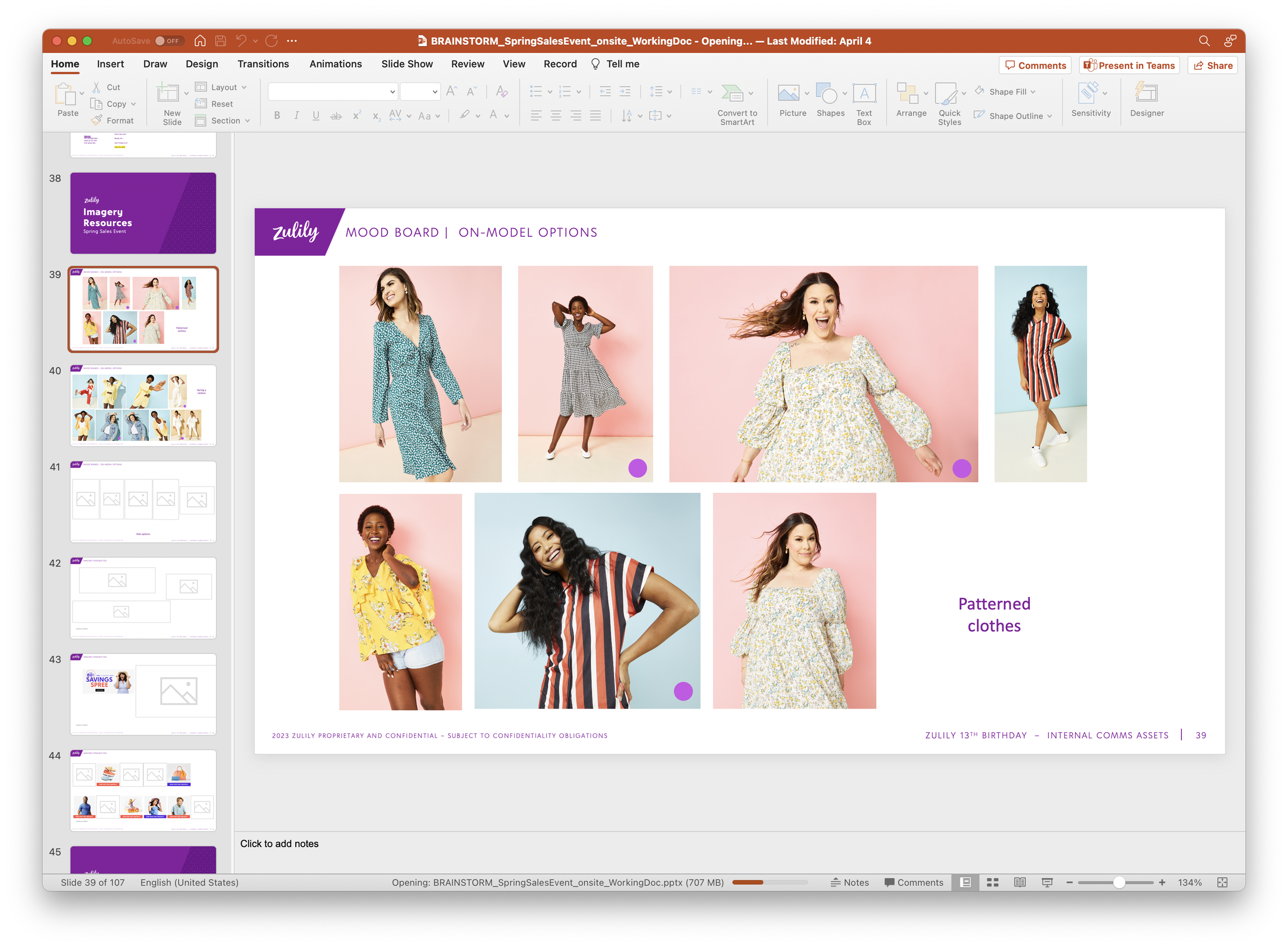Image resolution: width=1288 pixels, height=947 pixels.
Task: Click the zoom slider handle
Action: tap(1118, 882)
